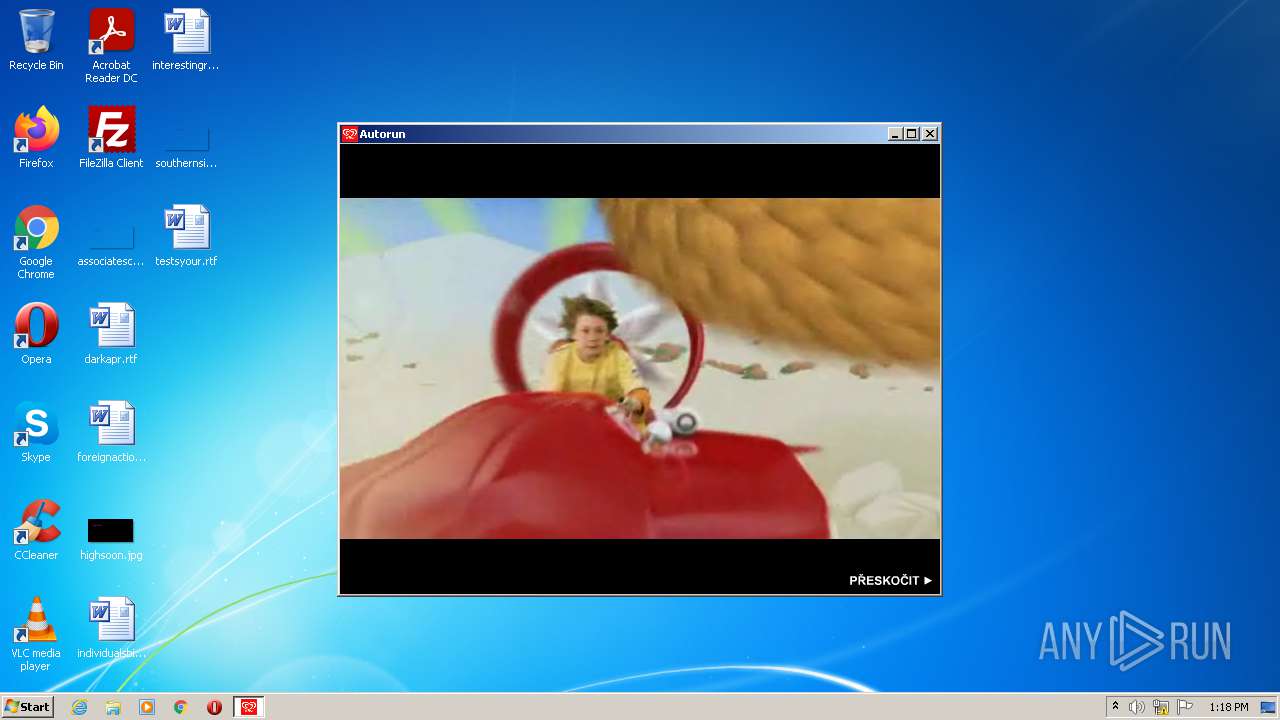
Task: Open Windows Media Player from taskbar
Action: point(147,707)
